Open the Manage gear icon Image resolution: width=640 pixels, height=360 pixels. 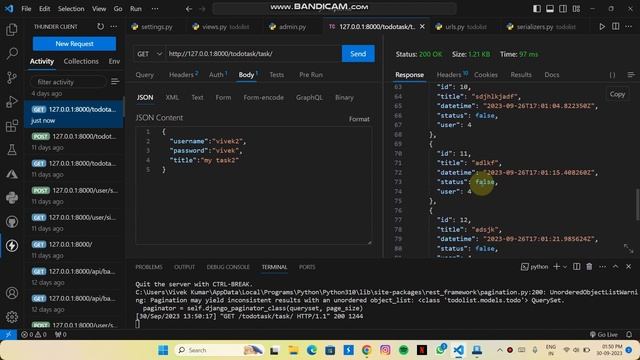pyautogui.click(x=12, y=317)
